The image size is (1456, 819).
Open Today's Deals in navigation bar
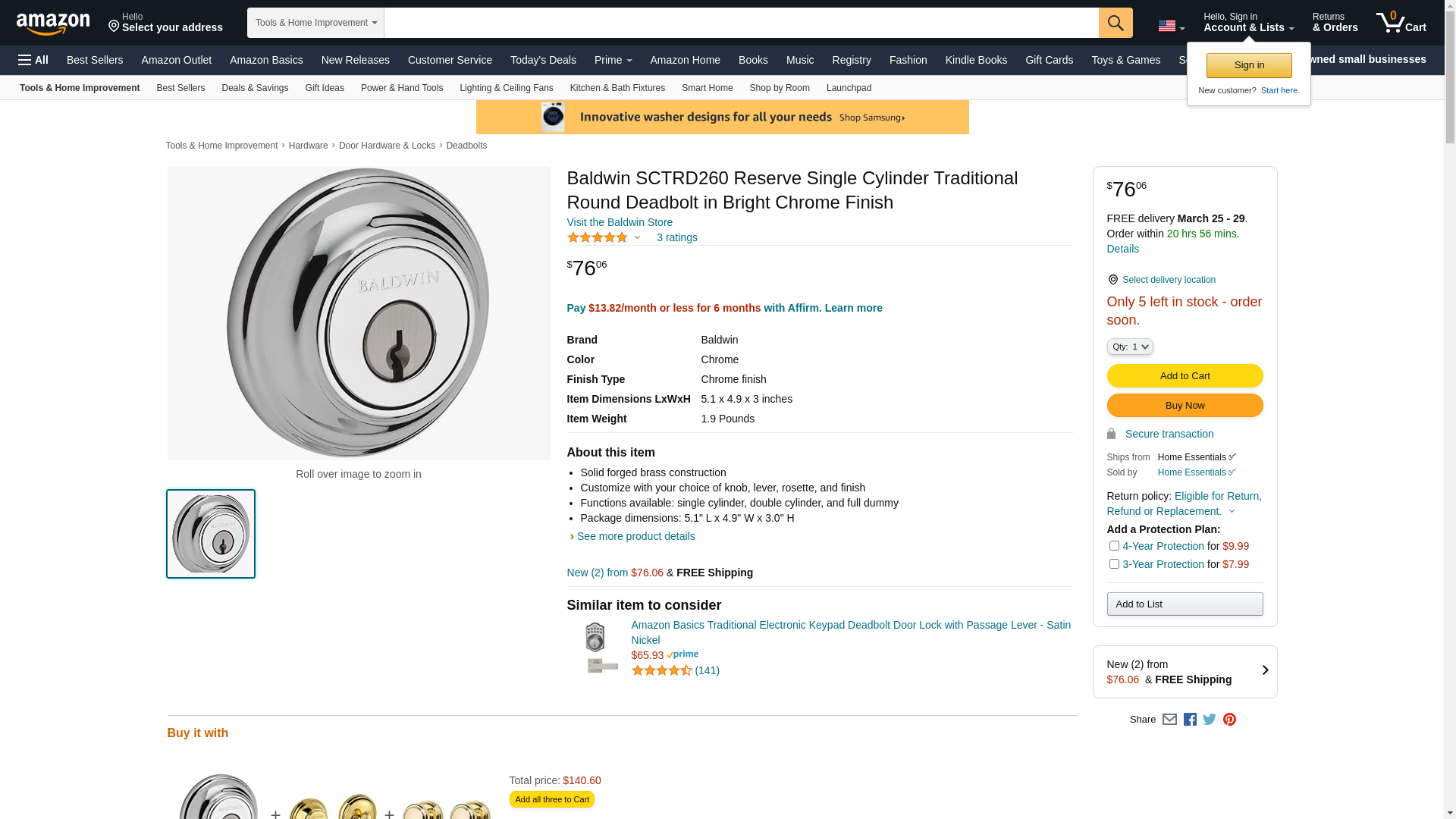(x=543, y=60)
